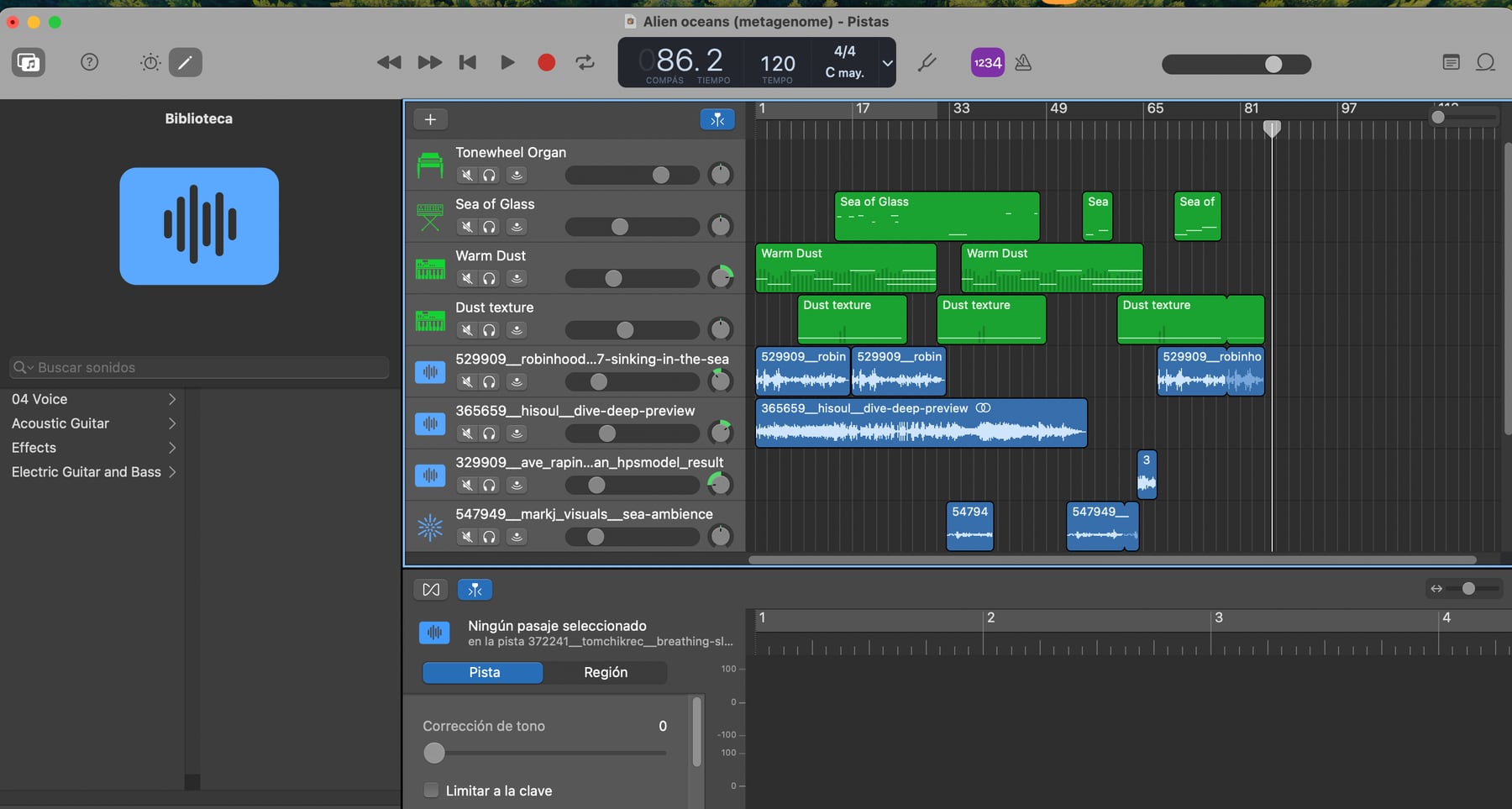1512x809 pixels.
Task: Select first Warm Dust region on timeline
Action: [x=846, y=268]
